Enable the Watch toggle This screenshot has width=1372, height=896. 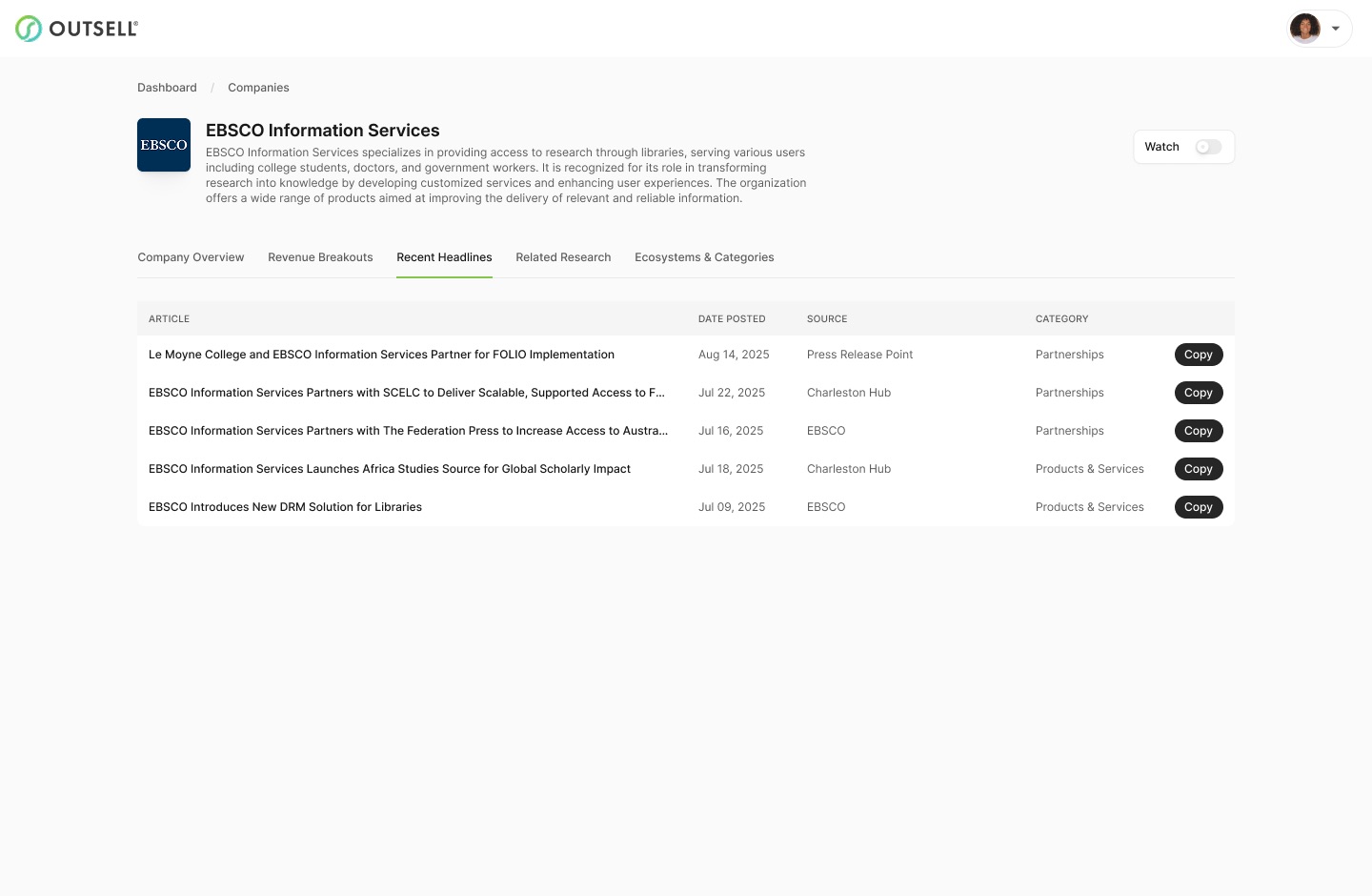coord(1208,147)
